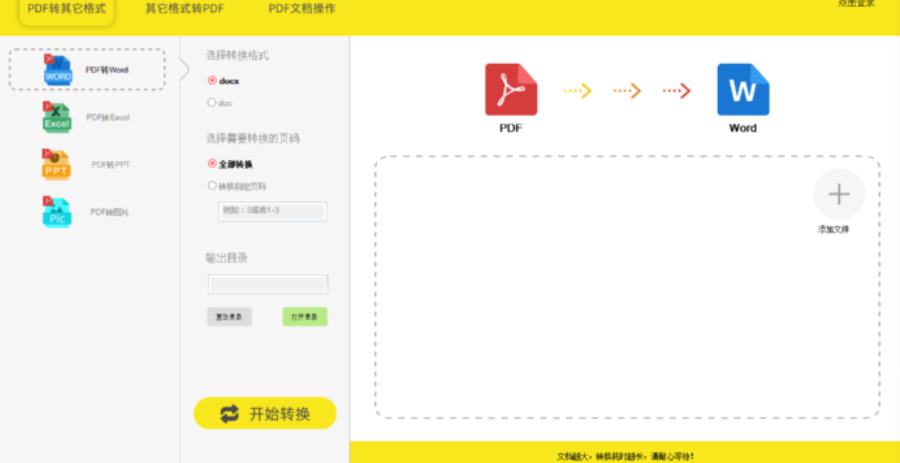The width and height of the screenshot is (900, 463).
Task: Choose the docx output format radio
Action: pos(212,81)
